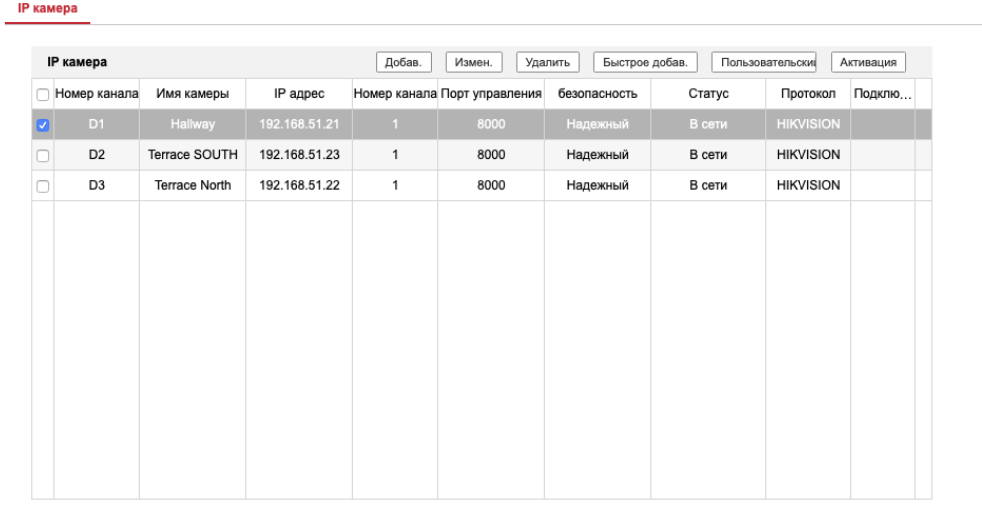Click port 8000 in Terrace North row
This screenshot has width=982, height=524.
coord(491,185)
